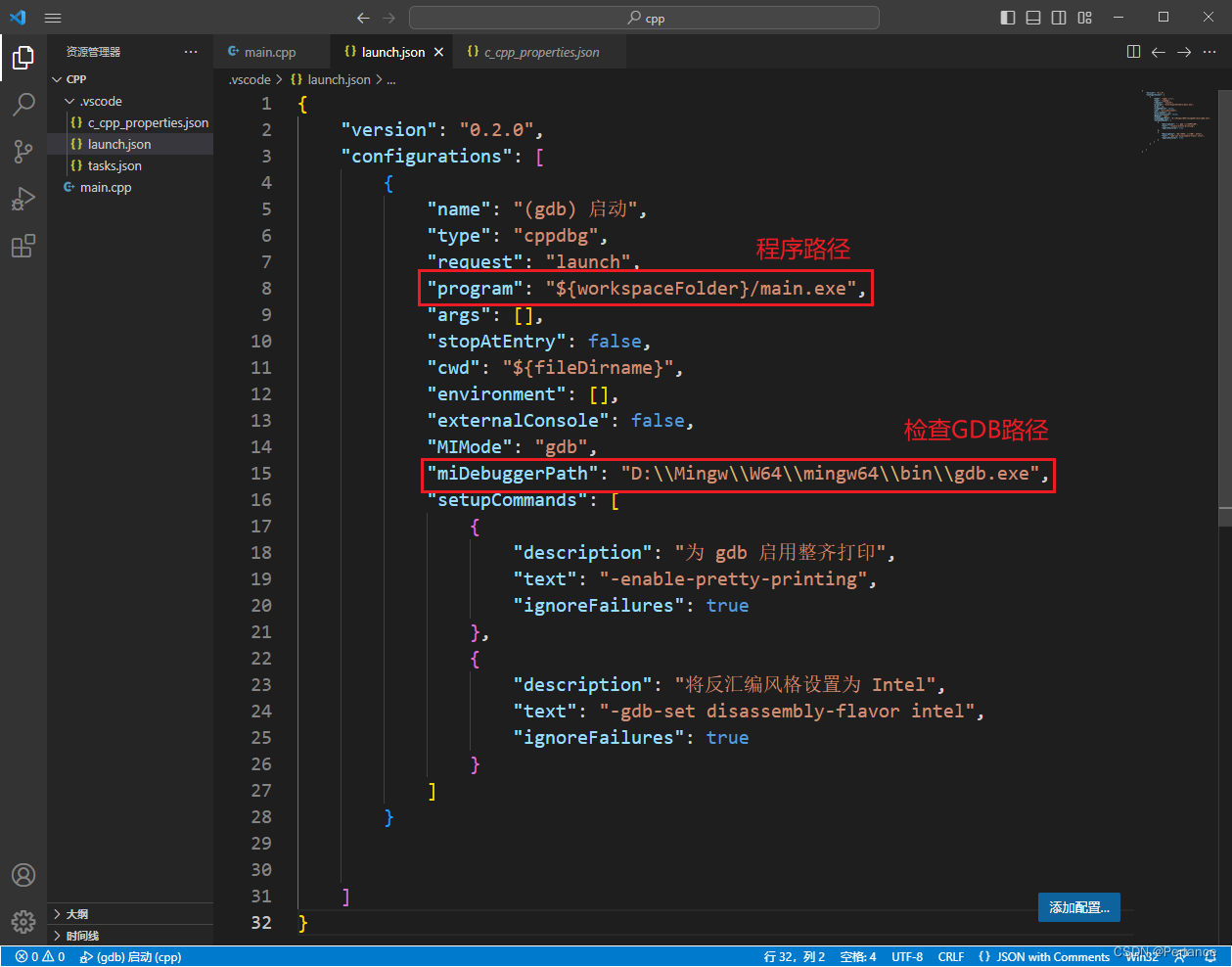Viewport: 1232px width, 967px height.
Task: Click "-gdb-set disassembly-flavor intel" string
Action: coord(787,711)
